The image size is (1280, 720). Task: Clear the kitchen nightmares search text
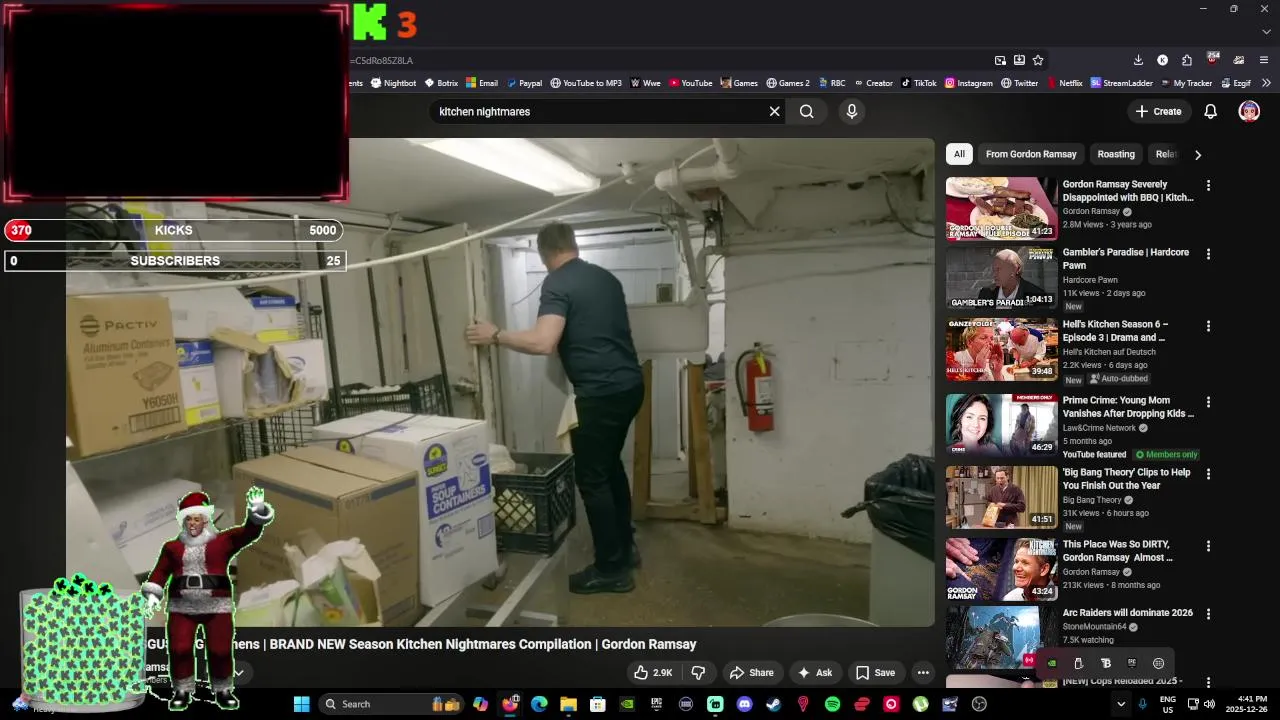coord(774,112)
